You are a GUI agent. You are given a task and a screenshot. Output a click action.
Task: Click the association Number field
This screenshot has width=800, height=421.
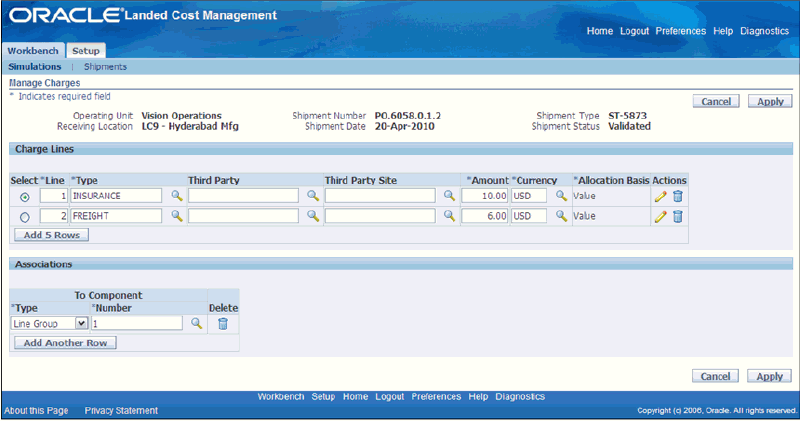point(137,323)
